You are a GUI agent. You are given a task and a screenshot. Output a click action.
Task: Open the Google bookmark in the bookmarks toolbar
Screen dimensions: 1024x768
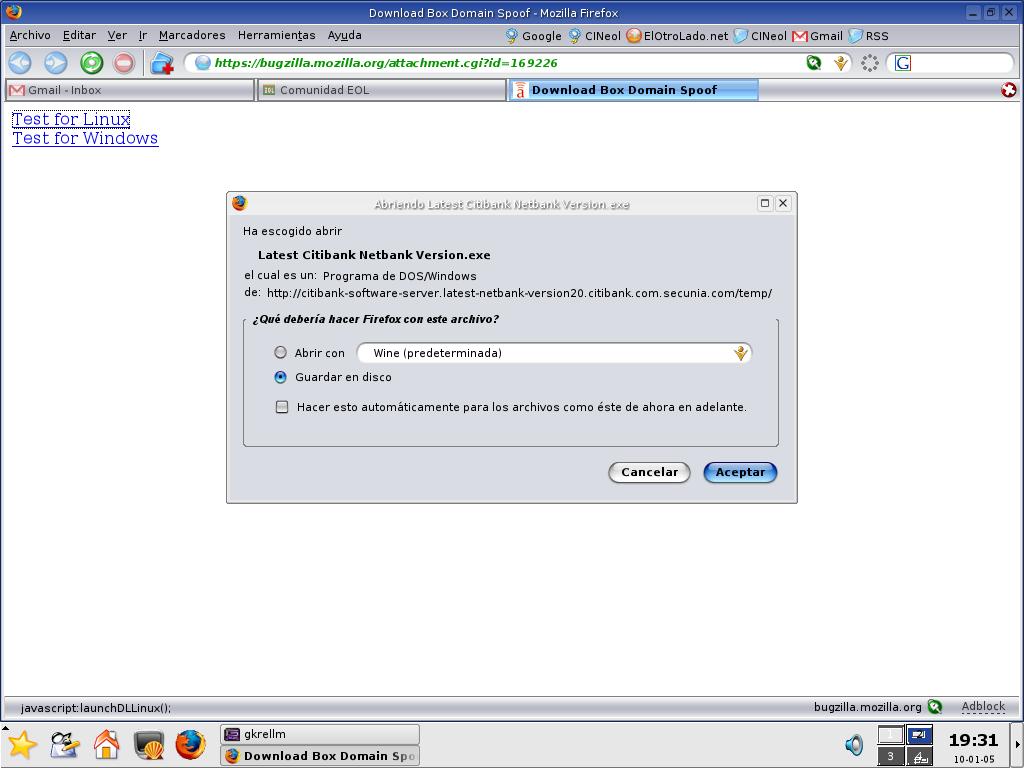pos(534,36)
